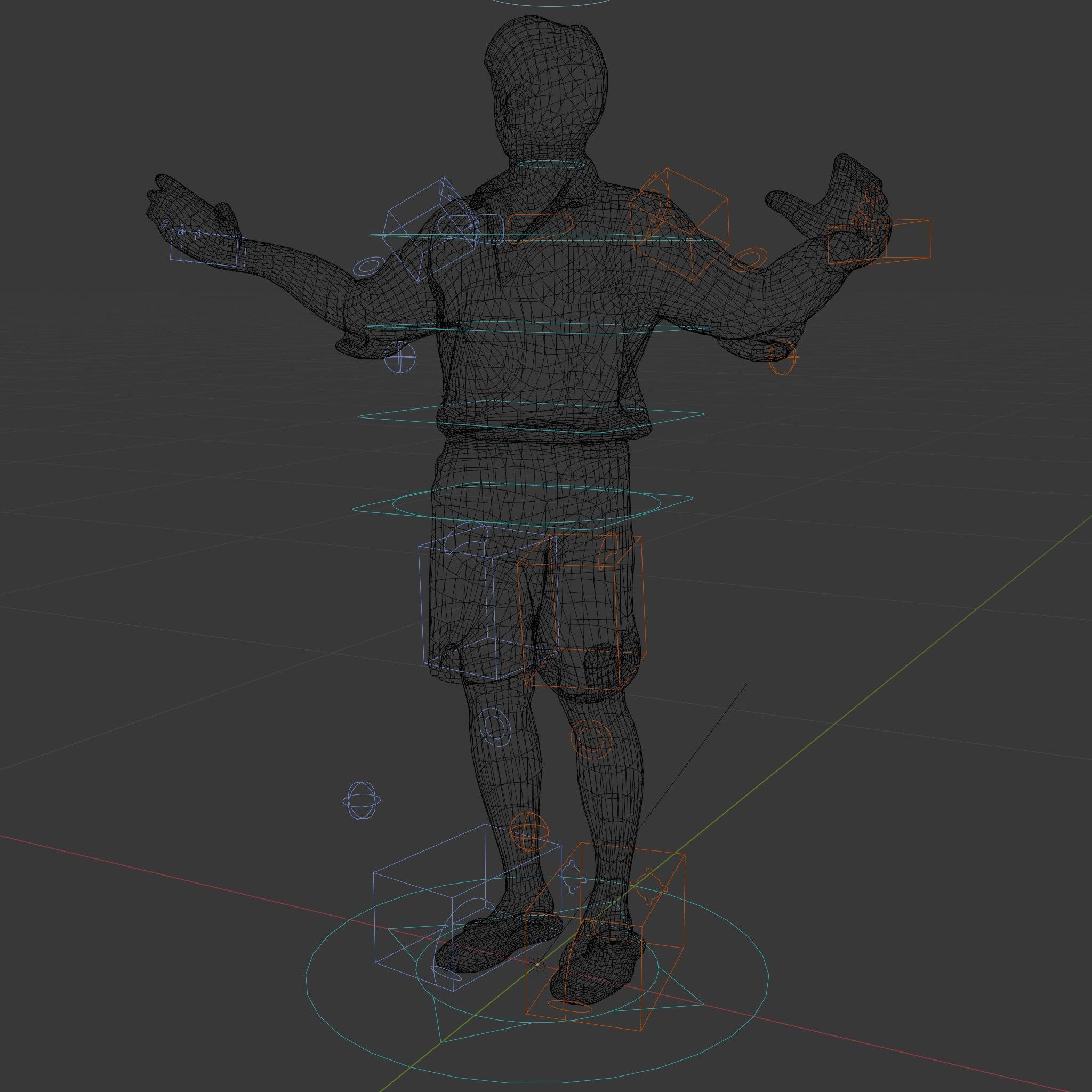This screenshot has height=1092, width=1092.
Task: Select the orange foot box control
Action: 605,935
